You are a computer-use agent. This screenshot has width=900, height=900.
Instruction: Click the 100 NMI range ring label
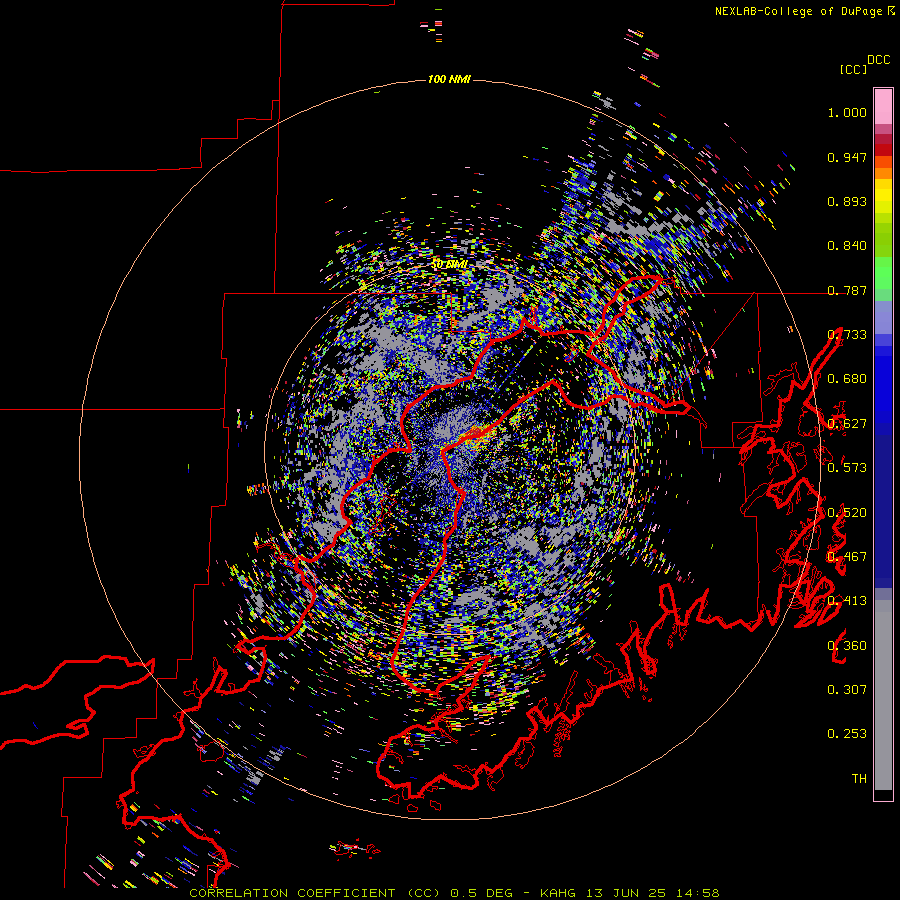click(449, 79)
